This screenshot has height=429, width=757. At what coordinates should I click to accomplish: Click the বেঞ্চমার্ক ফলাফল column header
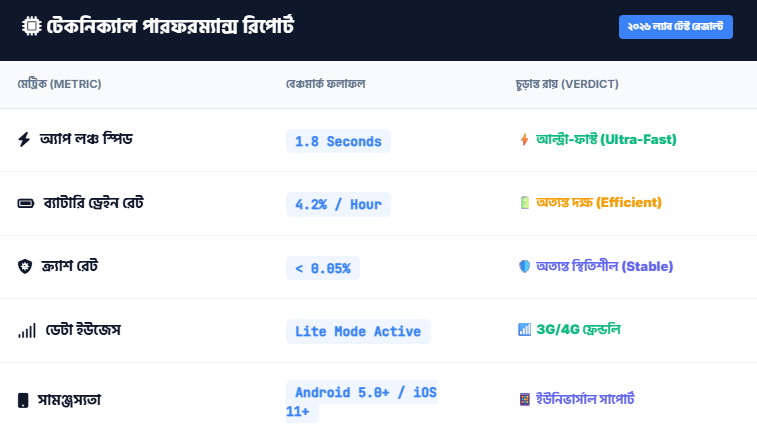pos(325,84)
